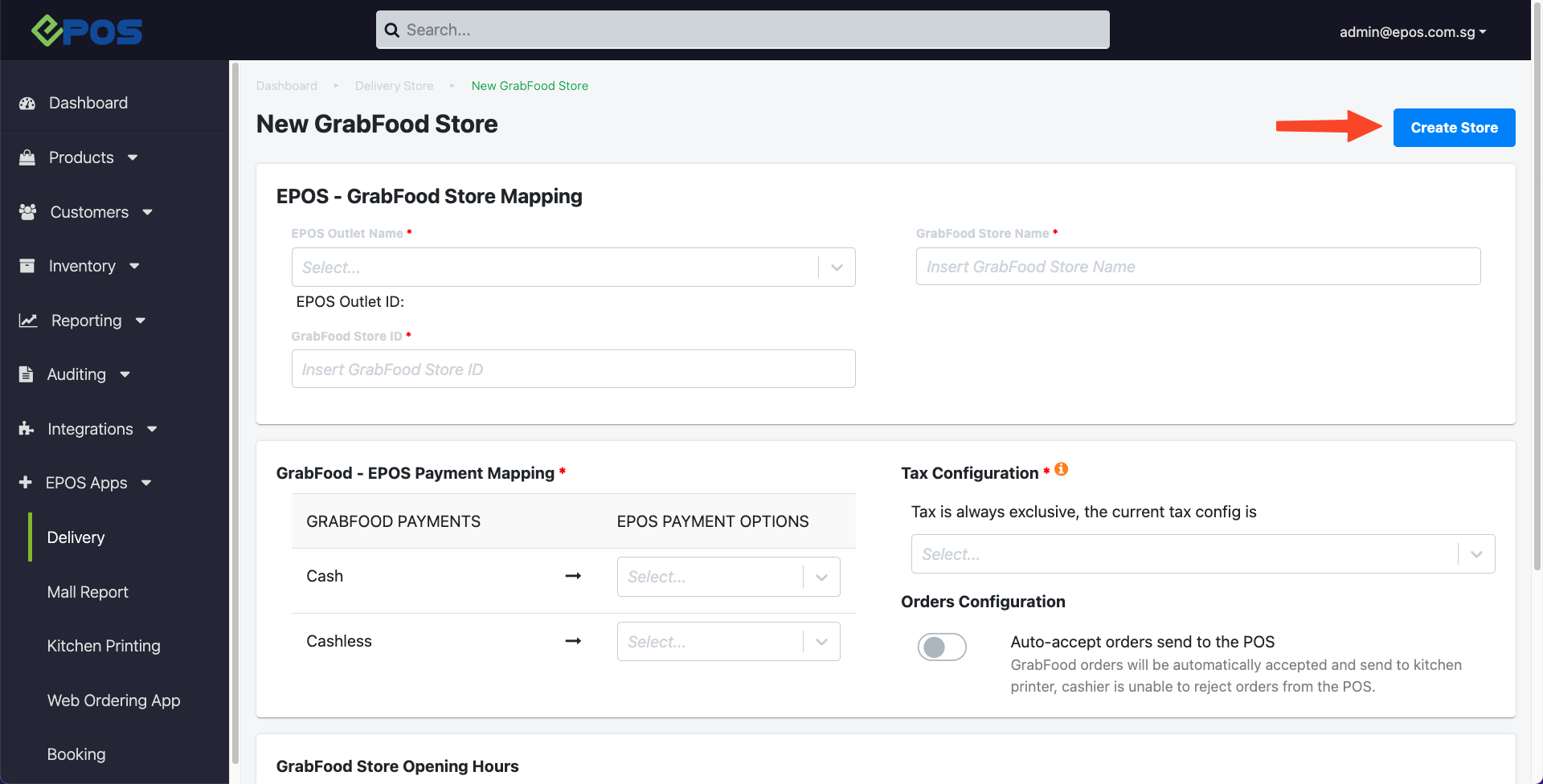Click the Dashboard gauge icon
1543x784 pixels.
point(27,103)
